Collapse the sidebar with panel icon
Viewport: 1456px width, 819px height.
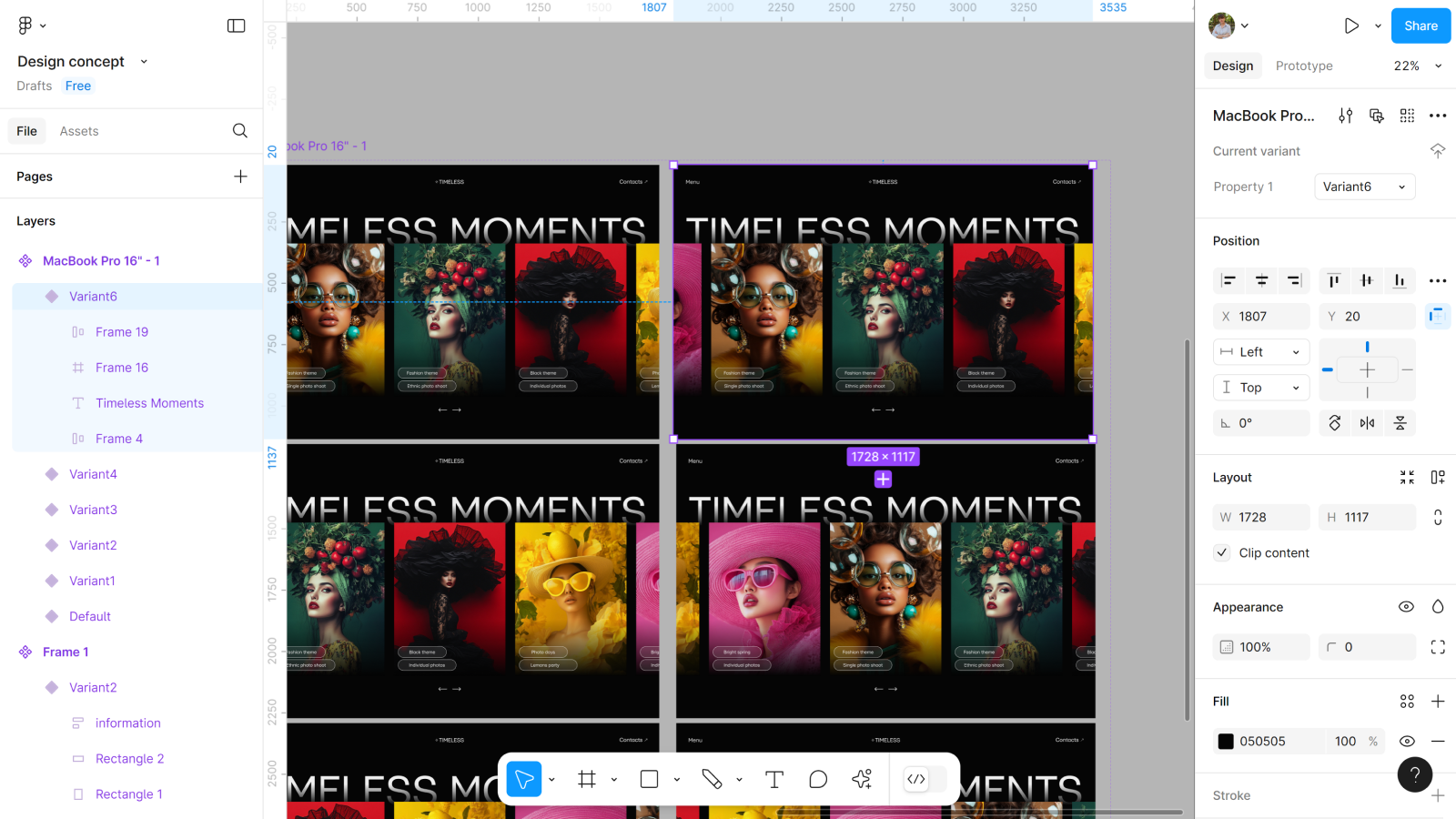(x=236, y=25)
